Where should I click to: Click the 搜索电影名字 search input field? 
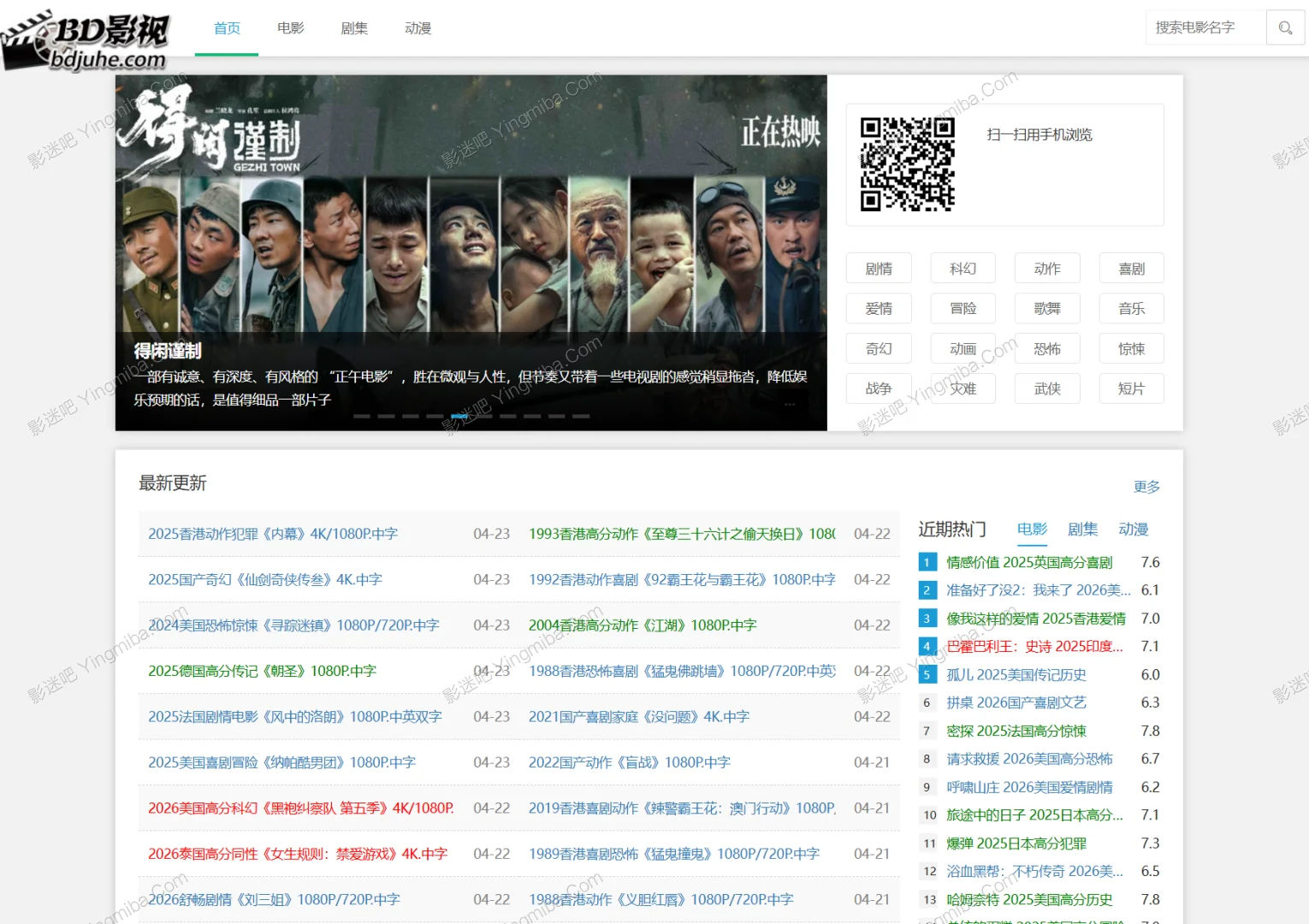coord(1206,27)
